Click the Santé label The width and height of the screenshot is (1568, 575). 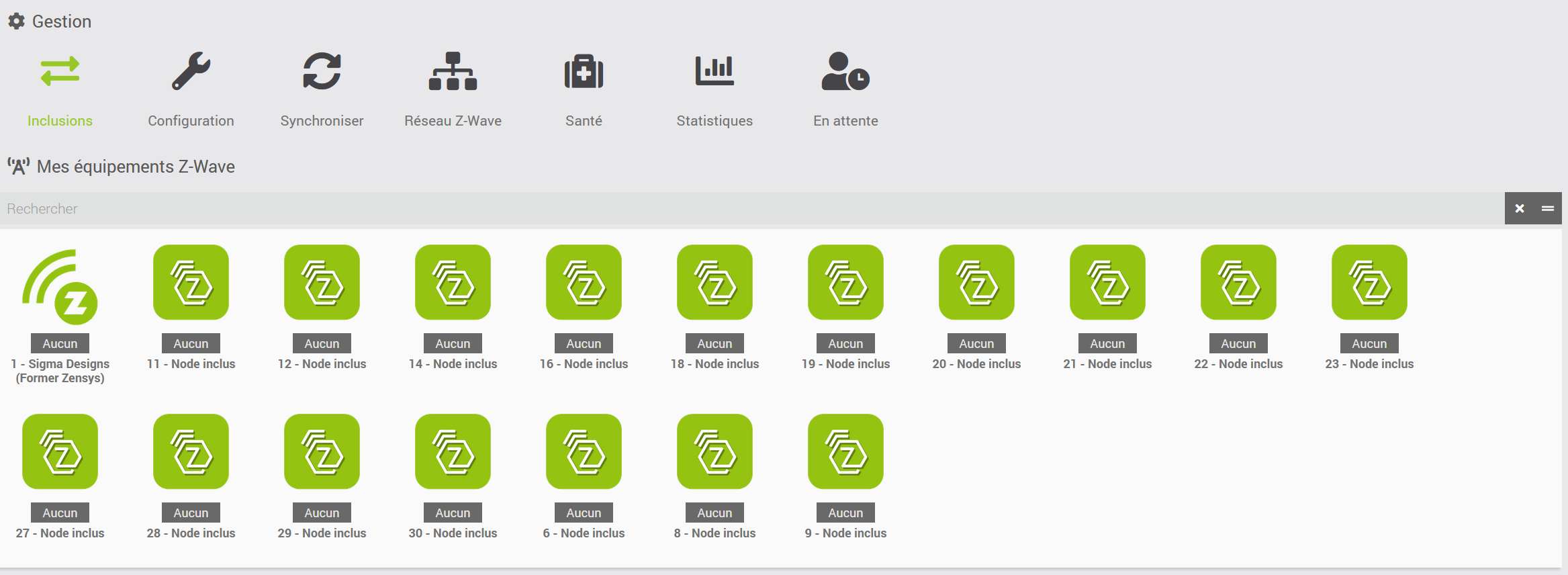pyautogui.click(x=584, y=121)
